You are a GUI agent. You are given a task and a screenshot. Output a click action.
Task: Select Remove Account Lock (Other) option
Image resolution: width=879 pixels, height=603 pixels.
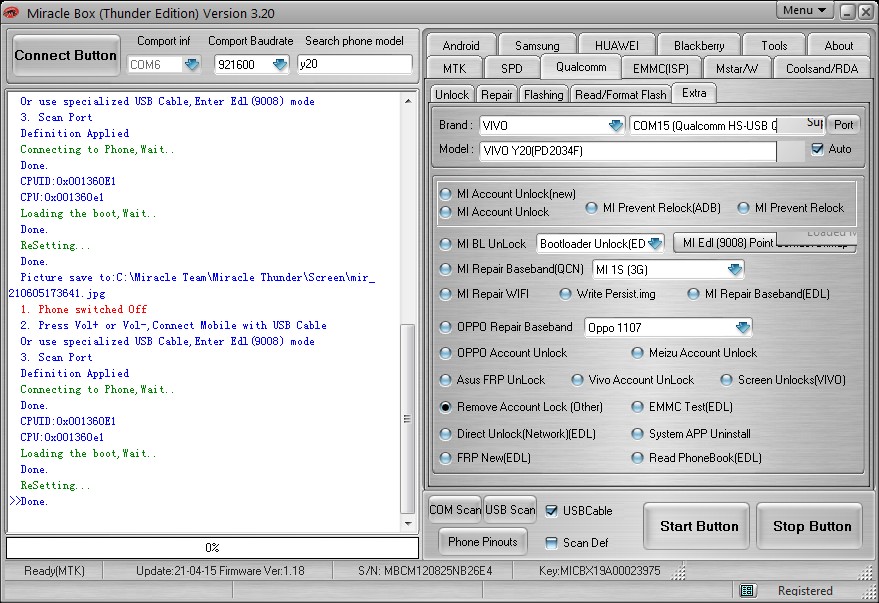(446, 407)
